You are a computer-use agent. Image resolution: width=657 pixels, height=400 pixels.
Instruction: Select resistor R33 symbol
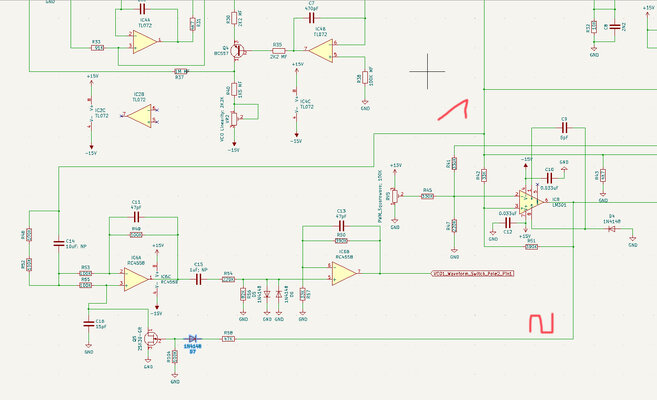(x=97, y=48)
